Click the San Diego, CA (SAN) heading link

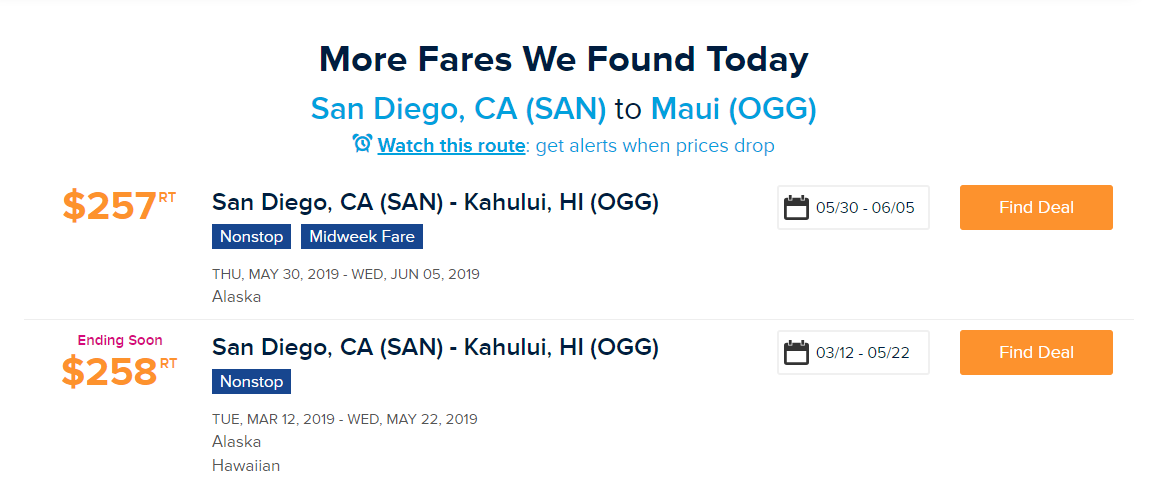458,109
